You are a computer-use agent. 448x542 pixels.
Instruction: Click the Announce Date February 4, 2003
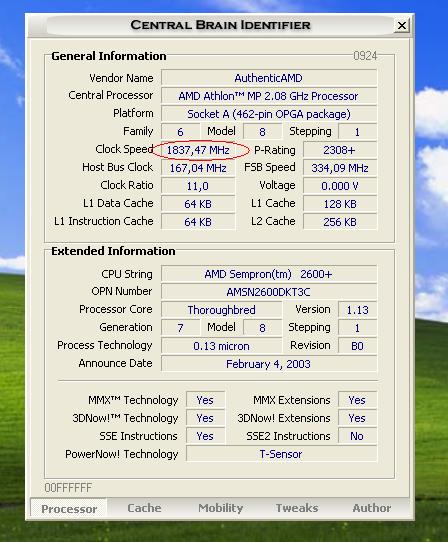click(269, 364)
